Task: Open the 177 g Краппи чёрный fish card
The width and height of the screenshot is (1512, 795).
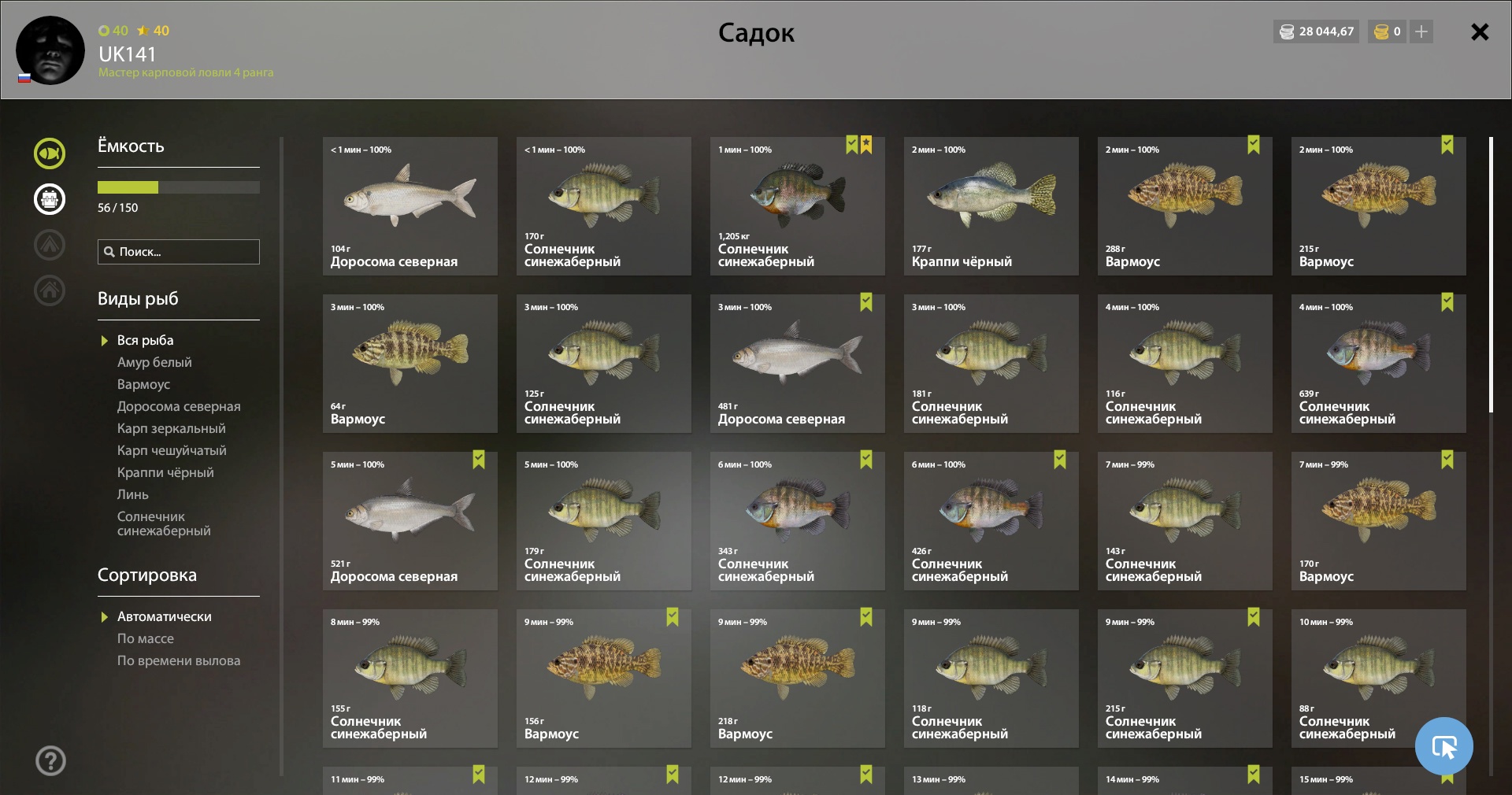Action: point(991,206)
